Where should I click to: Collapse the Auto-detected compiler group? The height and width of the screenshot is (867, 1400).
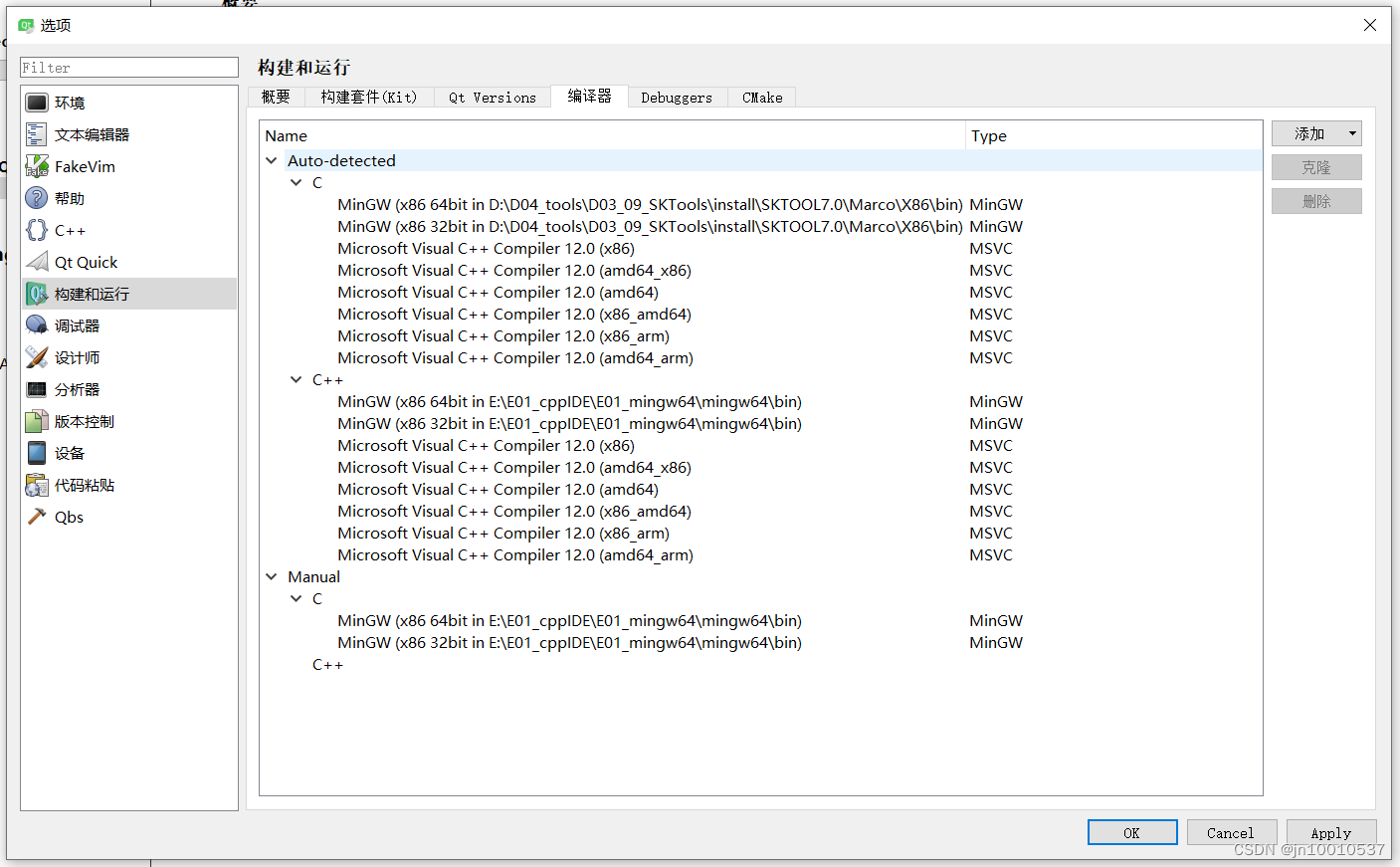click(271, 160)
